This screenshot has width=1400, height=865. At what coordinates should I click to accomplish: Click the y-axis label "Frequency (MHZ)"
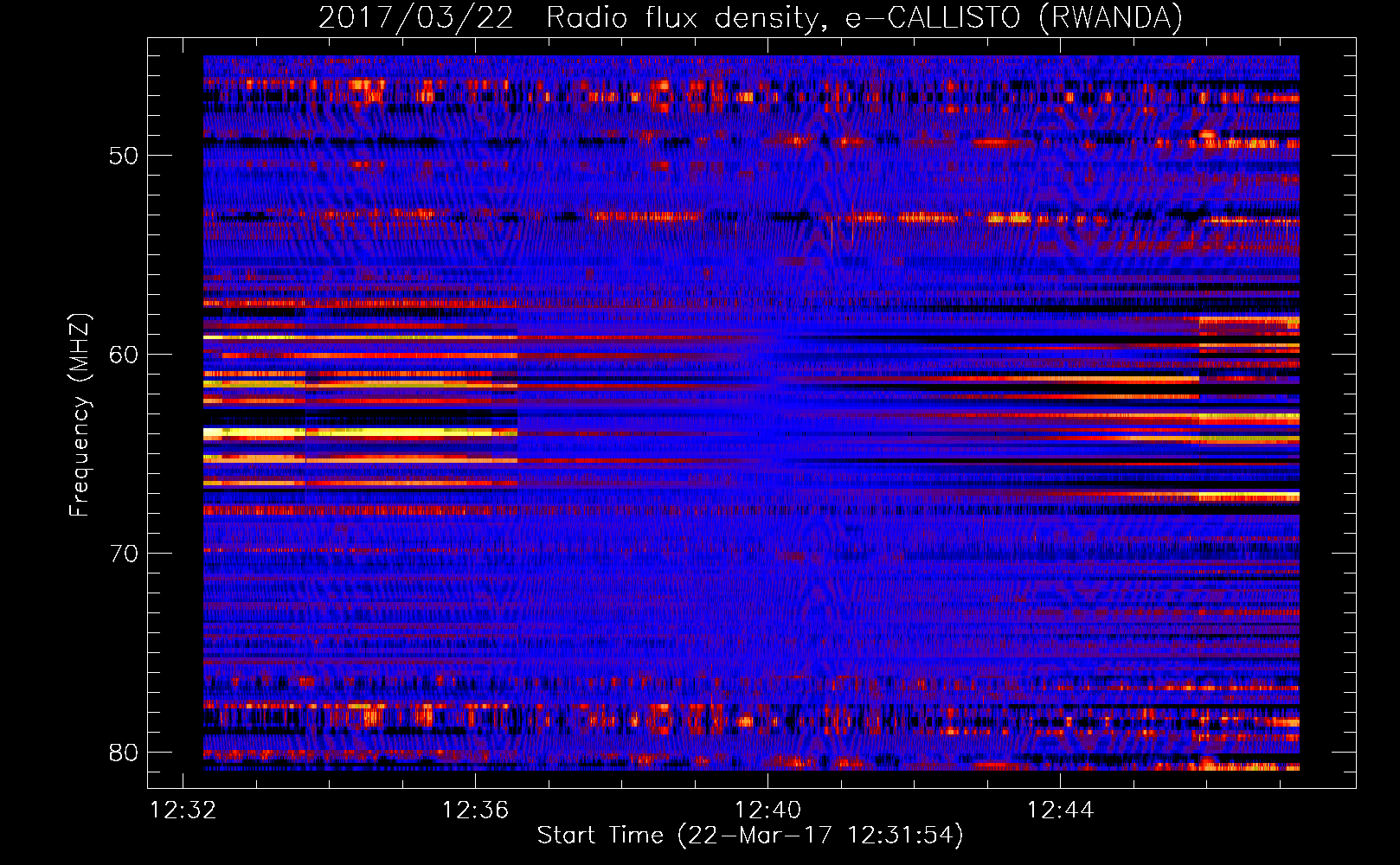pyautogui.click(x=79, y=414)
